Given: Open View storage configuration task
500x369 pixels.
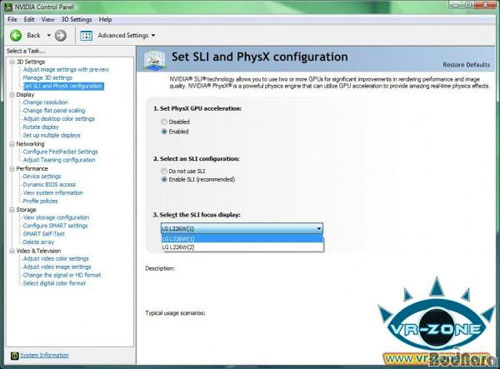Looking at the screenshot, I should [56, 217].
